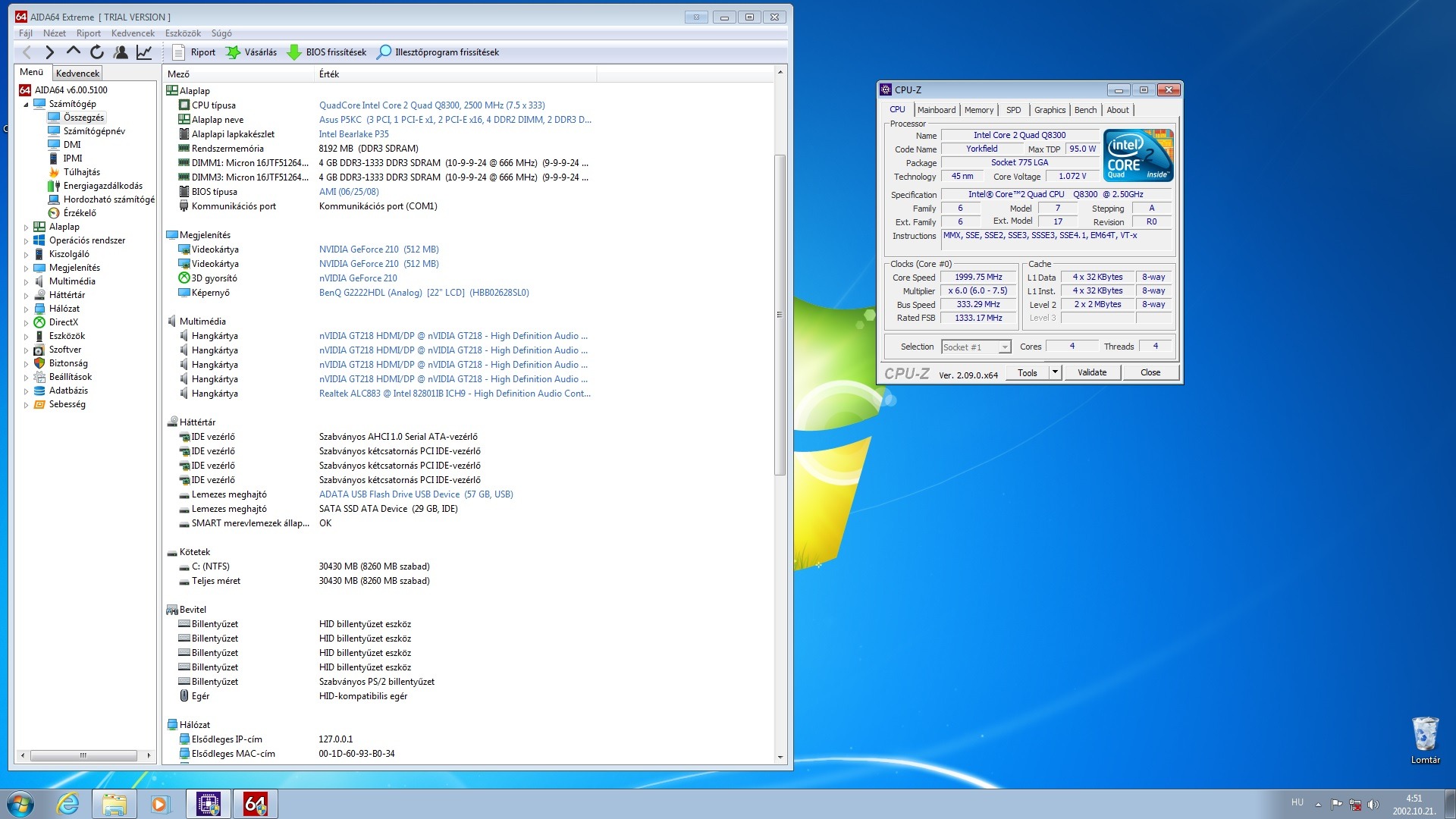Viewport: 1456px width, 819px height.
Task: Click the Riport report toolbar button
Action: point(194,52)
